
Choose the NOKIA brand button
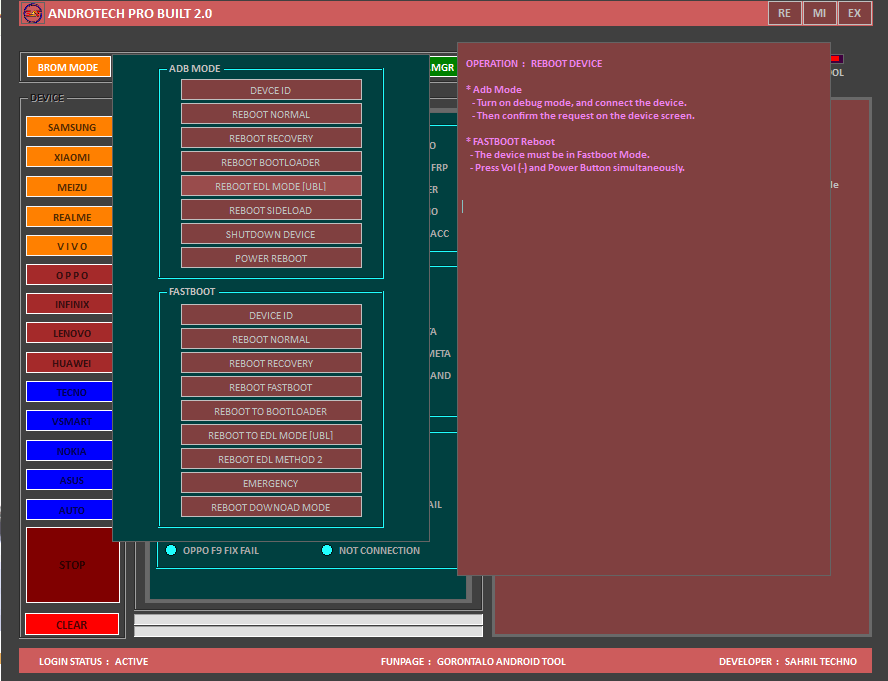tap(70, 451)
